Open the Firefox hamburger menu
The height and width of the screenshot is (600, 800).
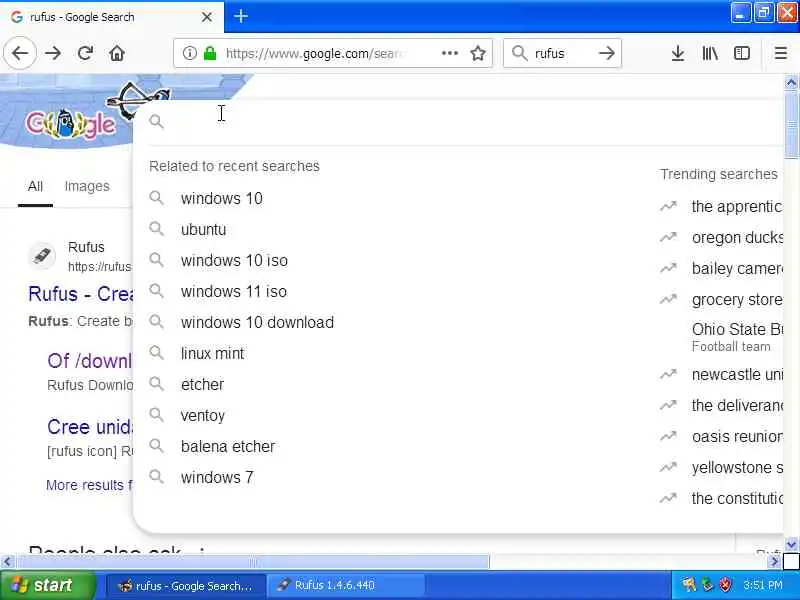click(781, 53)
